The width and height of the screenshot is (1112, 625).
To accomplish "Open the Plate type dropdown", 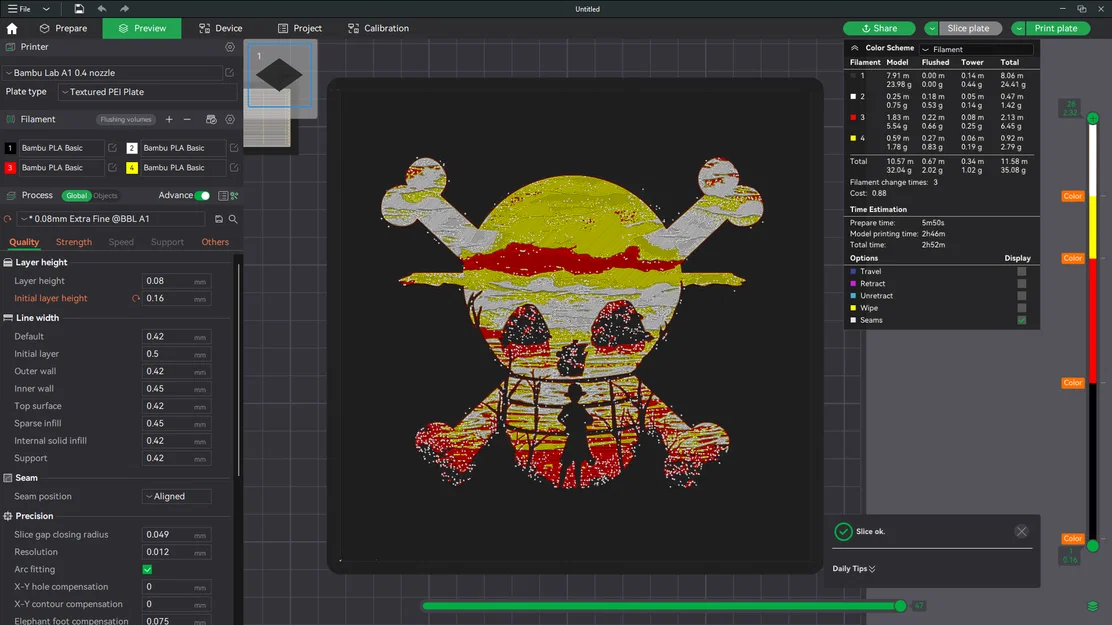I will pyautogui.click(x=150, y=91).
